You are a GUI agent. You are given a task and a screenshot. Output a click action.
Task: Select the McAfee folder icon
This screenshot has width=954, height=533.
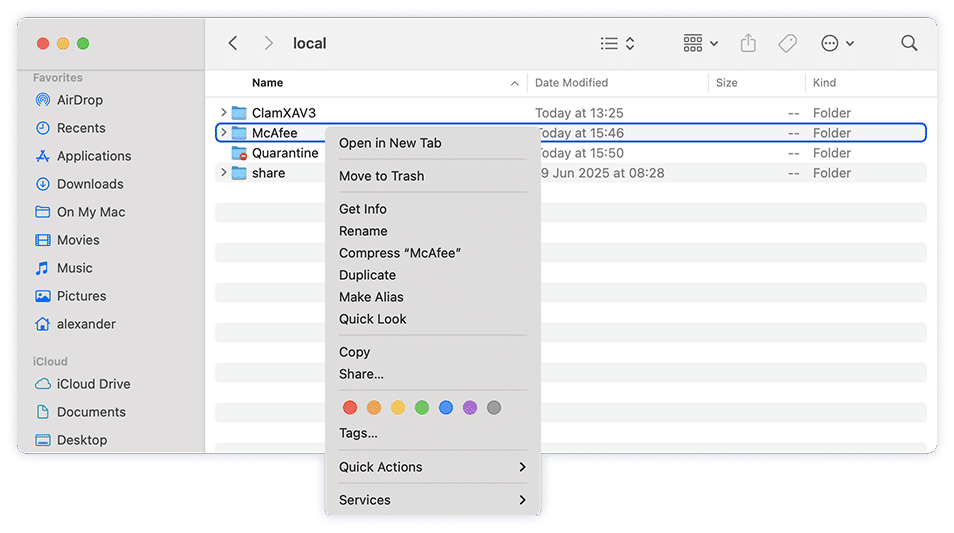[x=239, y=133]
